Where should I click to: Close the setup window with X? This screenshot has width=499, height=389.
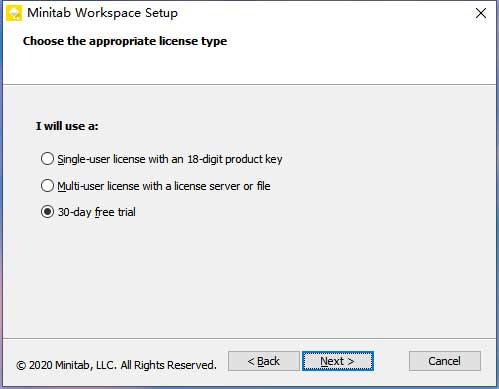pos(481,13)
